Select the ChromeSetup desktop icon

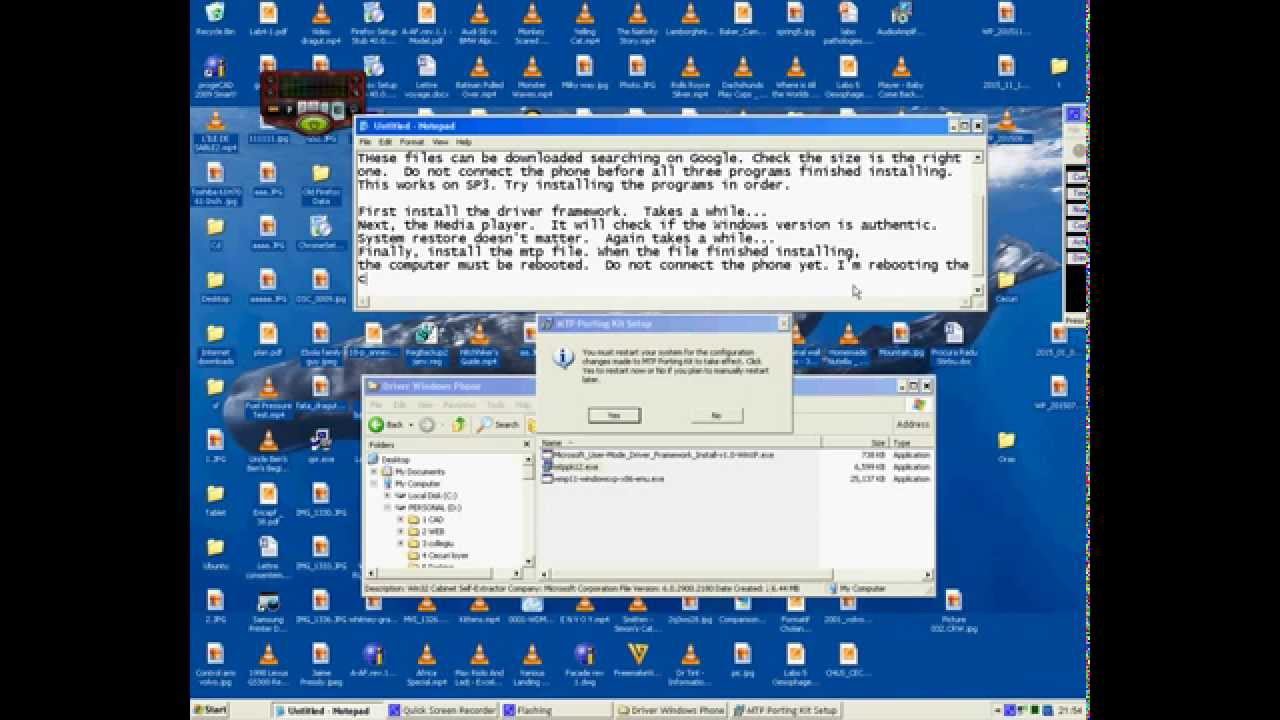click(320, 234)
